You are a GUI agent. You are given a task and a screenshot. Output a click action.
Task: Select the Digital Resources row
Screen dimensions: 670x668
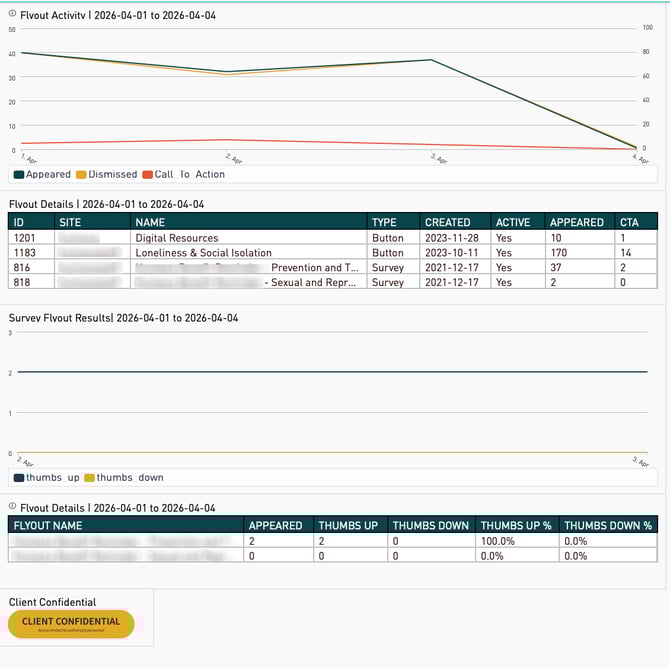[176, 238]
